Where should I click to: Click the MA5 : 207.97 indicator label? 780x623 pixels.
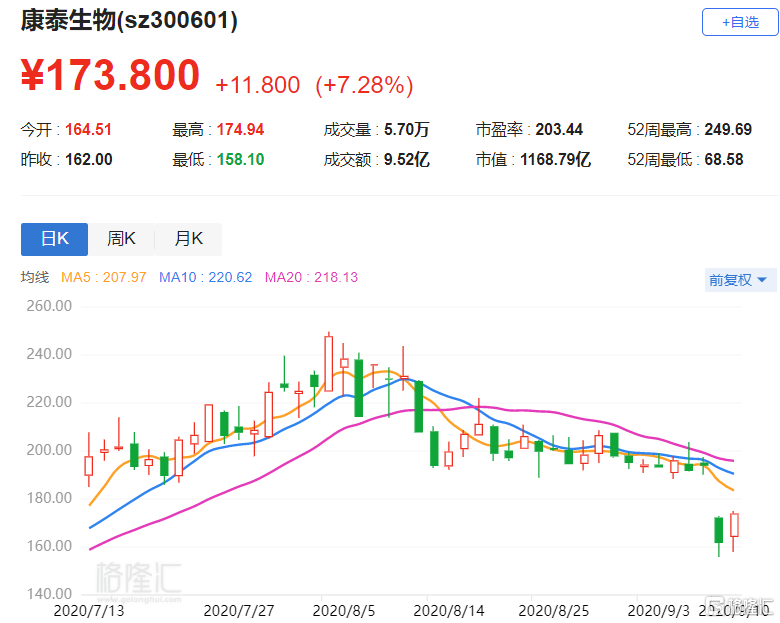coord(103,277)
